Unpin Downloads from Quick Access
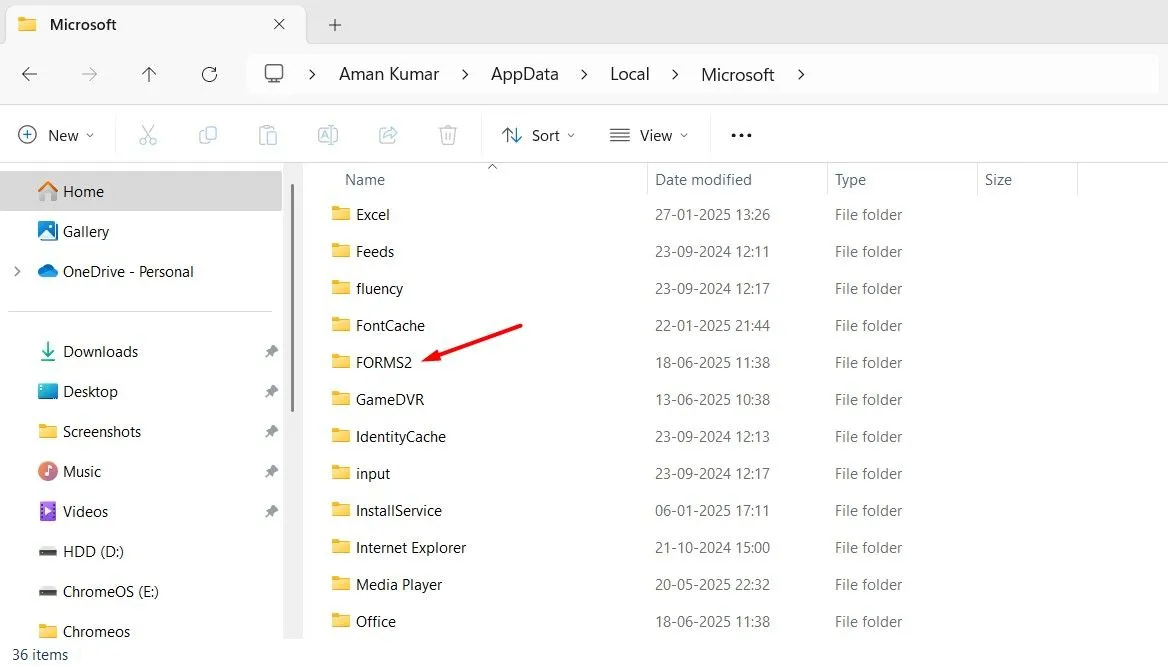 270,351
